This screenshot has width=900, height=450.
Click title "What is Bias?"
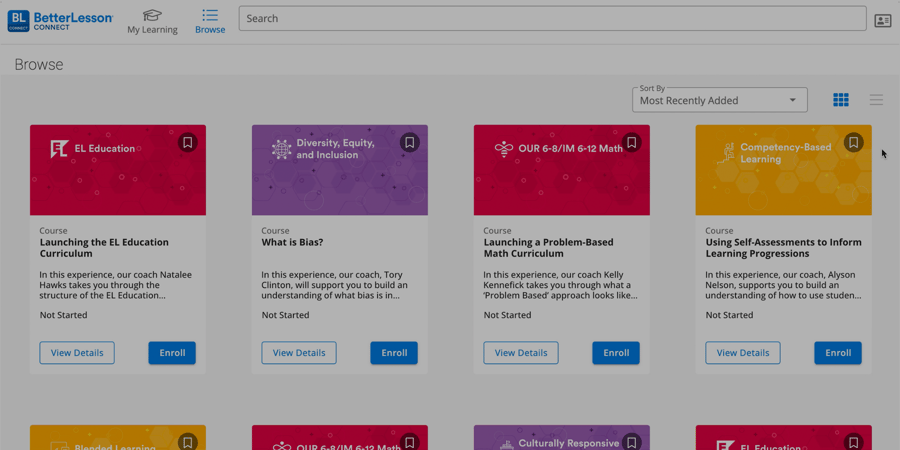point(293,242)
